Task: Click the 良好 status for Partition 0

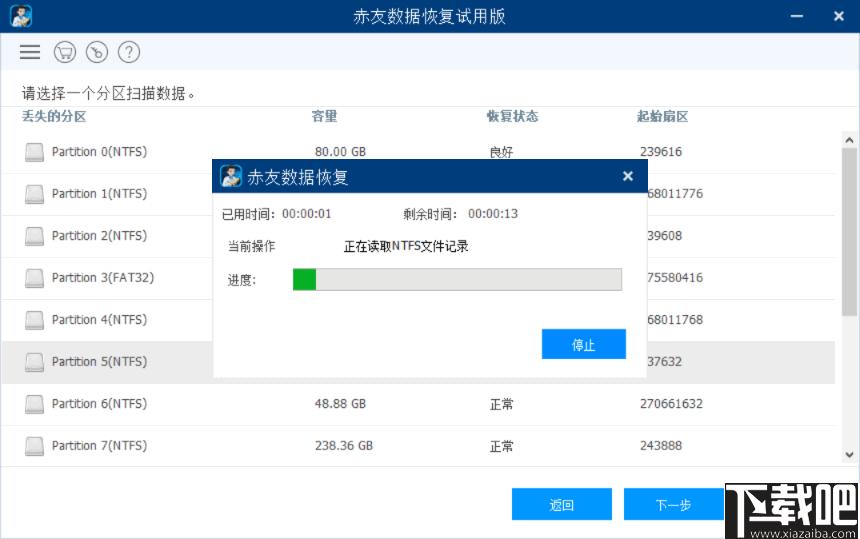Action: pos(501,152)
